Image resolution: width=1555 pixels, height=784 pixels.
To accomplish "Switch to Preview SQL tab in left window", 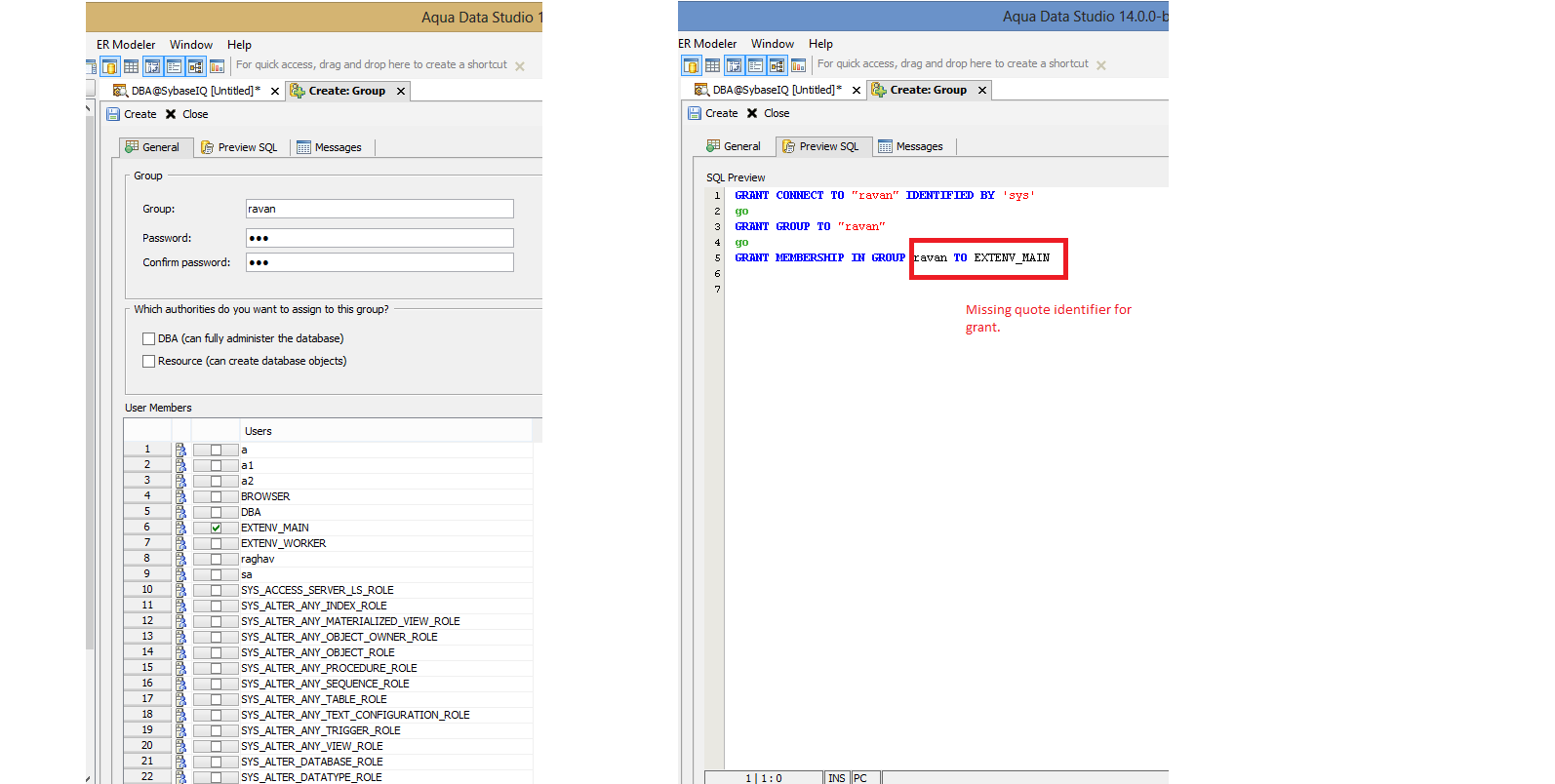I will (239, 147).
